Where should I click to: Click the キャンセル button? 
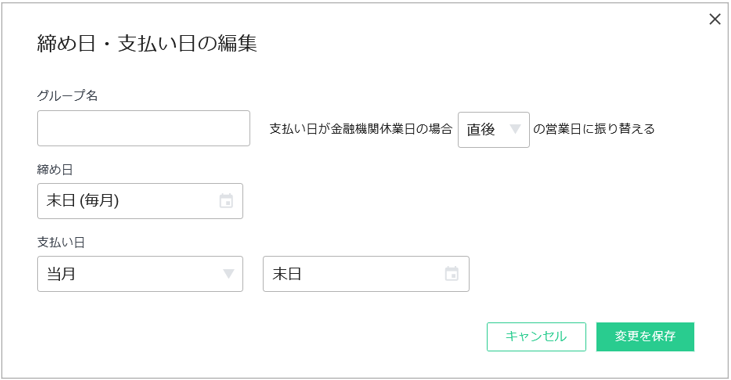tap(536, 337)
